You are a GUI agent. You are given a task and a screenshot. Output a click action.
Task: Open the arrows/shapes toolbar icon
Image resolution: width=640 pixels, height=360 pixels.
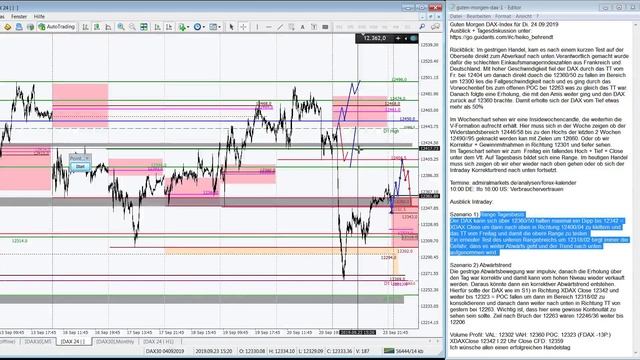[325, 27]
